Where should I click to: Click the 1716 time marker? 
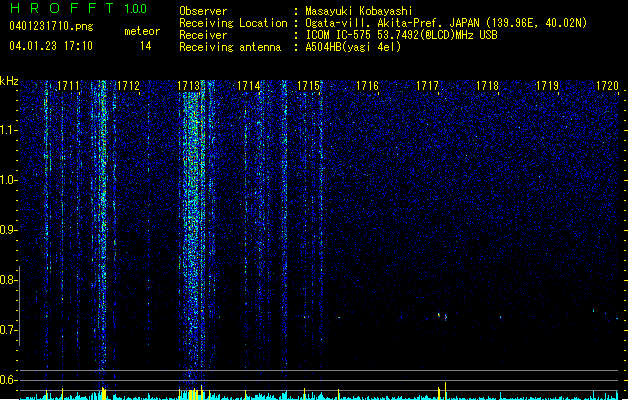367,86
